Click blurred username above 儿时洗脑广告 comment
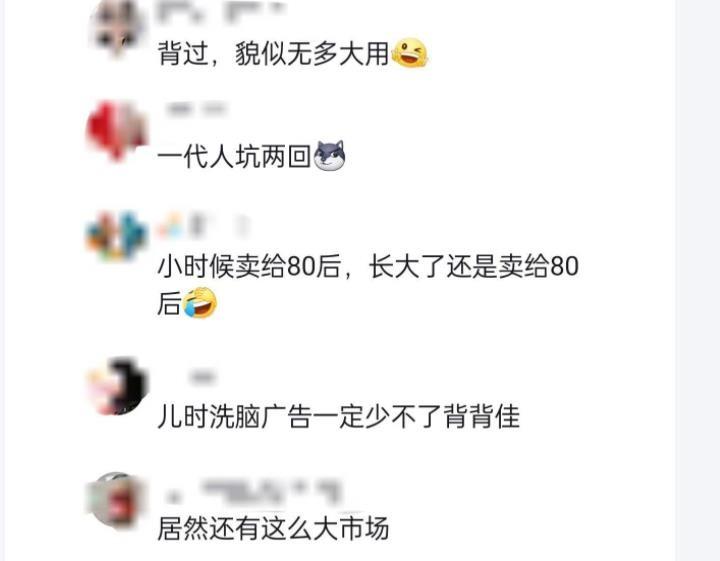 pyautogui.click(x=202, y=377)
